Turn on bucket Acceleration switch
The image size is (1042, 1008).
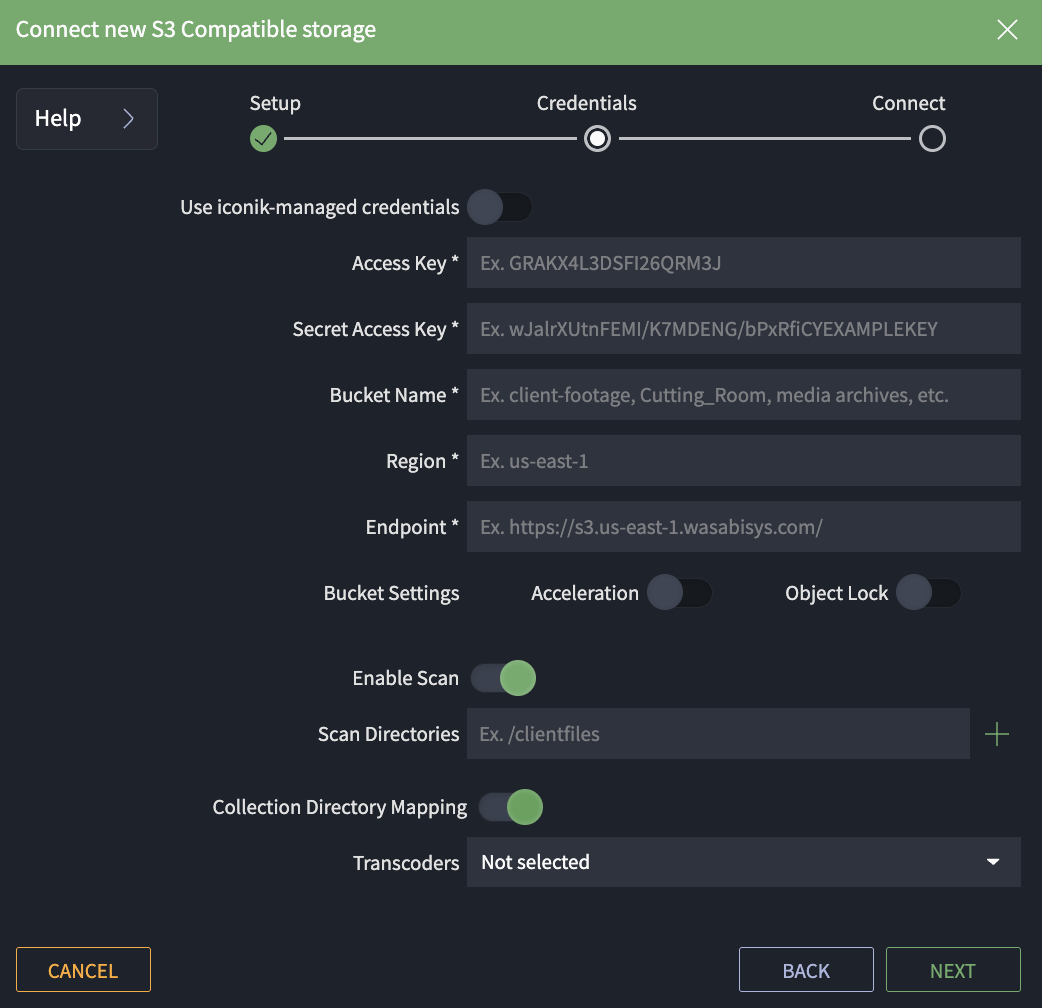[679, 593]
